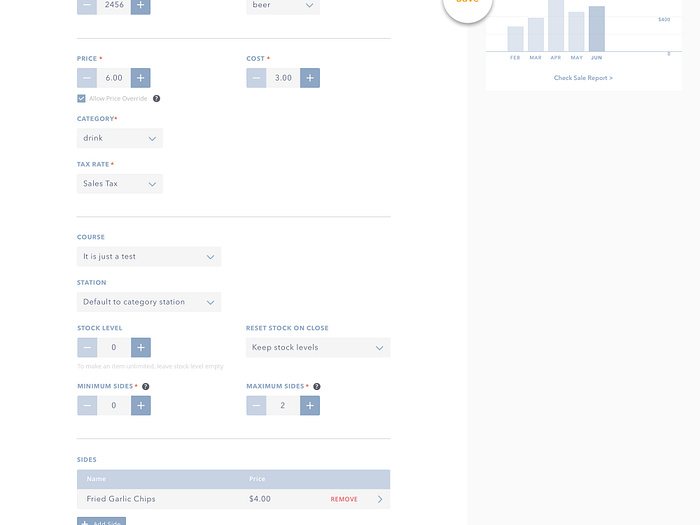700x525 pixels.
Task: Increase the Cost value with plus button
Action: click(x=310, y=78)
